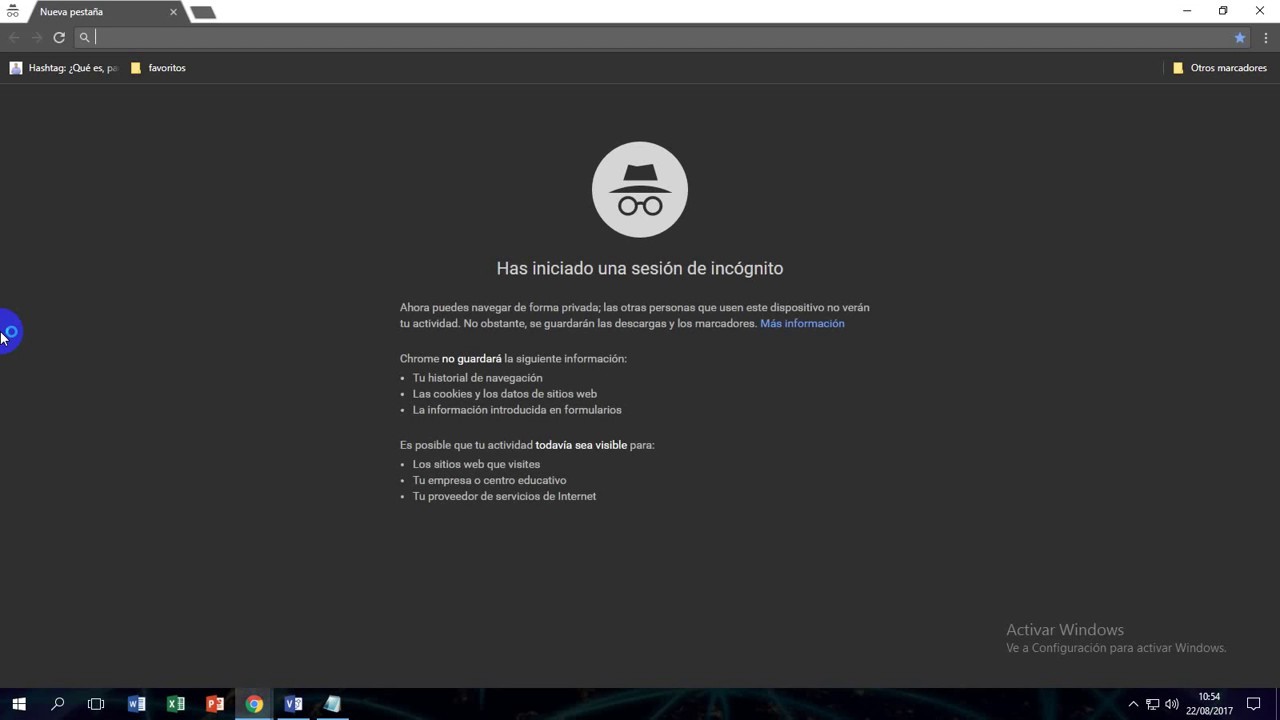The width and height of the screenshot is (1280, 720).
Task: Click the back navigation arrow
Action: [14, 37]
